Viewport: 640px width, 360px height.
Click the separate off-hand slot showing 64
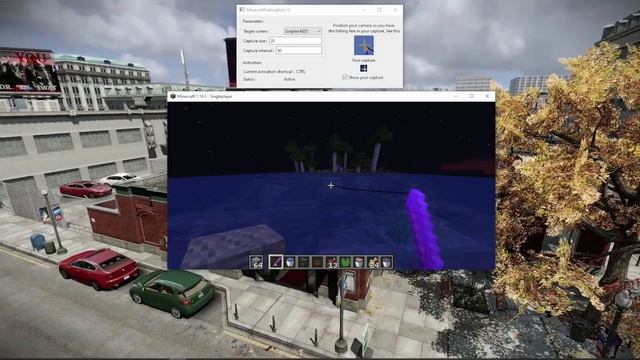(256, 262)
